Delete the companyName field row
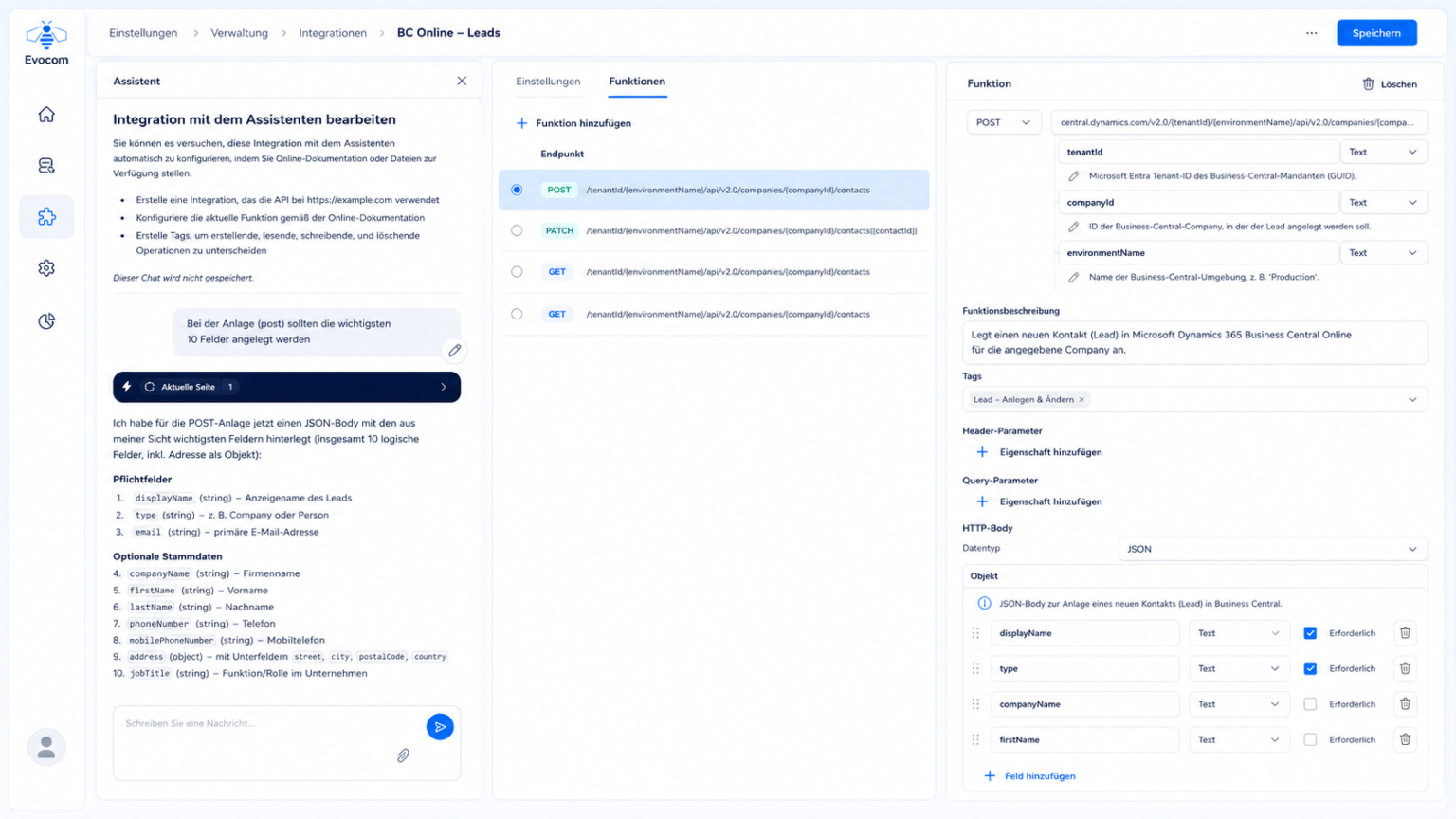 coord(1405,704)
